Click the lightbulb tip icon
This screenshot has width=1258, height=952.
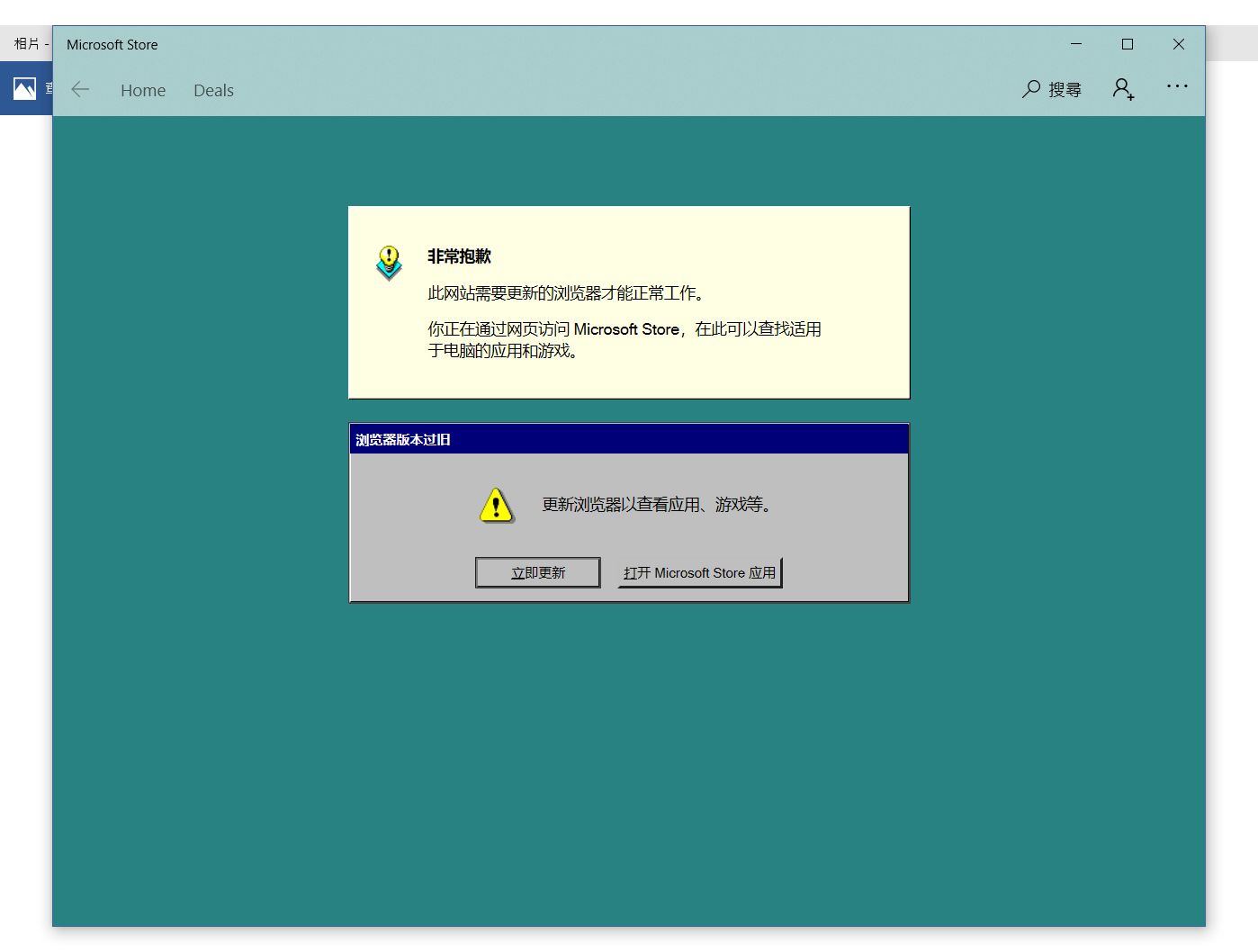click(389, 263)
